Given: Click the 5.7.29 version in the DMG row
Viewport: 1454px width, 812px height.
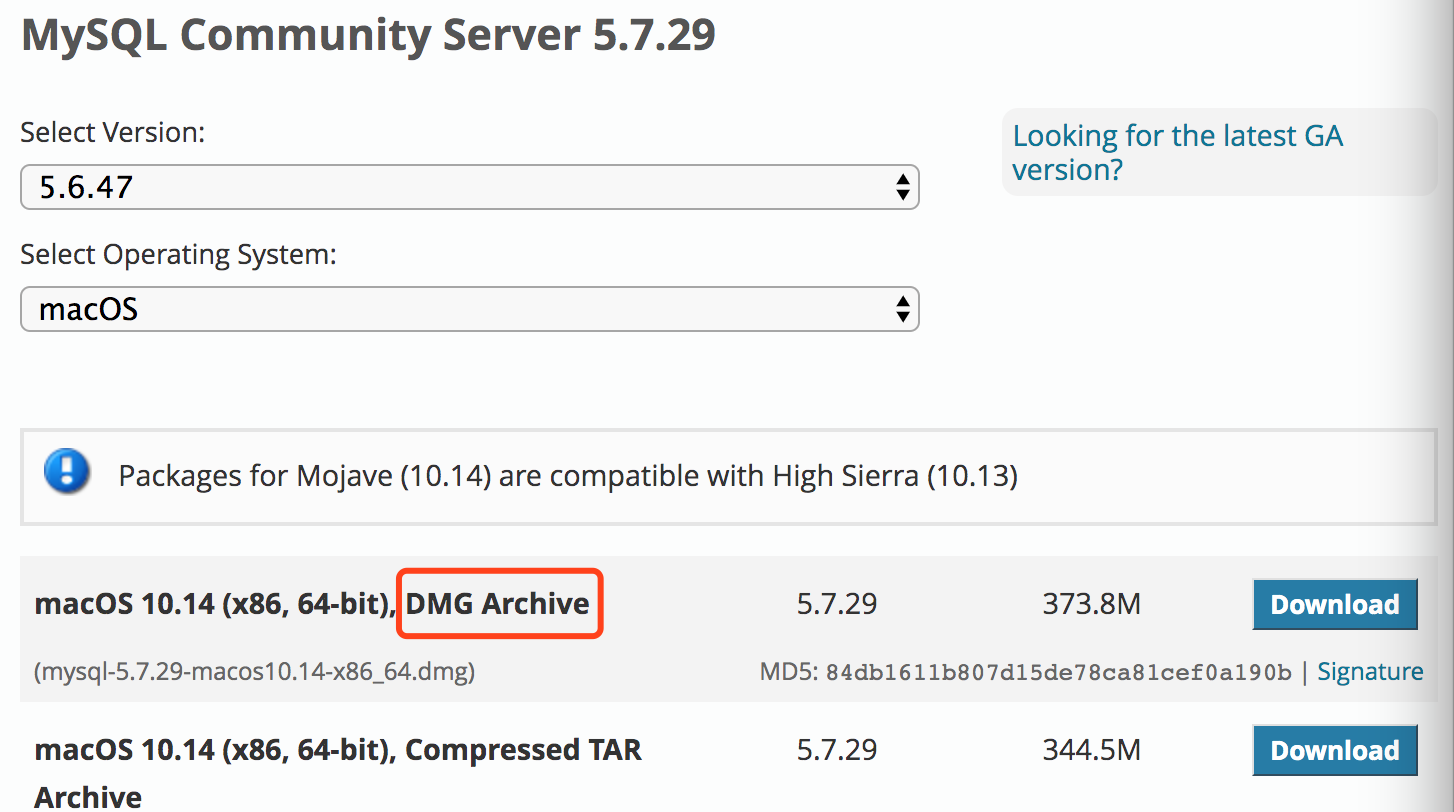Looking at the screenshot, I should click(x=837, y=604).
